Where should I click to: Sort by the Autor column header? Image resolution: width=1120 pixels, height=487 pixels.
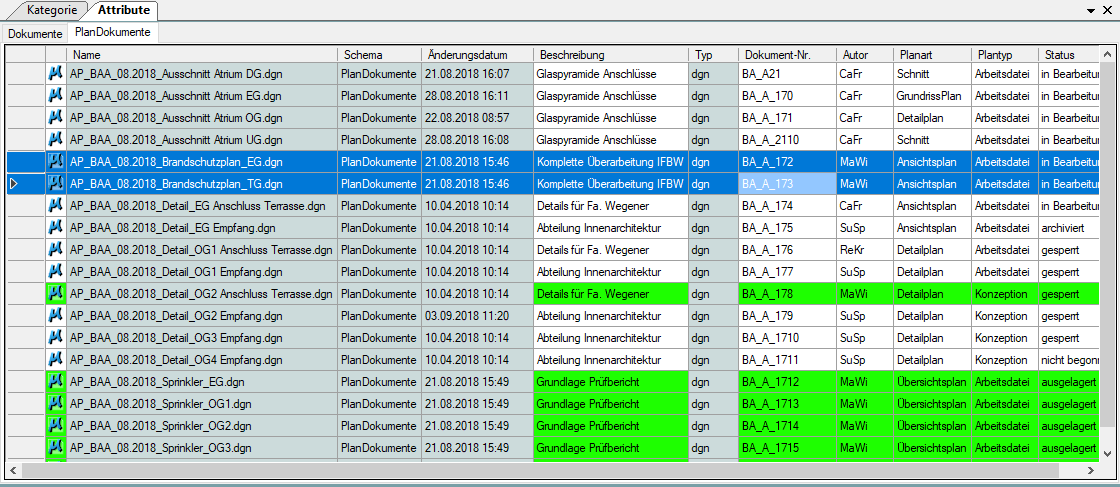(864, 55)
